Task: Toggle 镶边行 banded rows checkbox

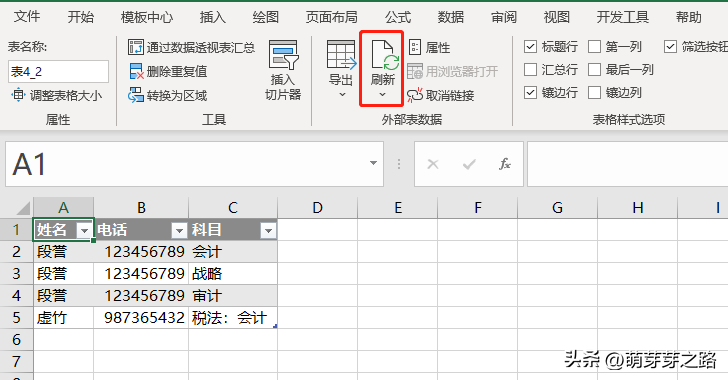Action: click(x=530, y=92)
